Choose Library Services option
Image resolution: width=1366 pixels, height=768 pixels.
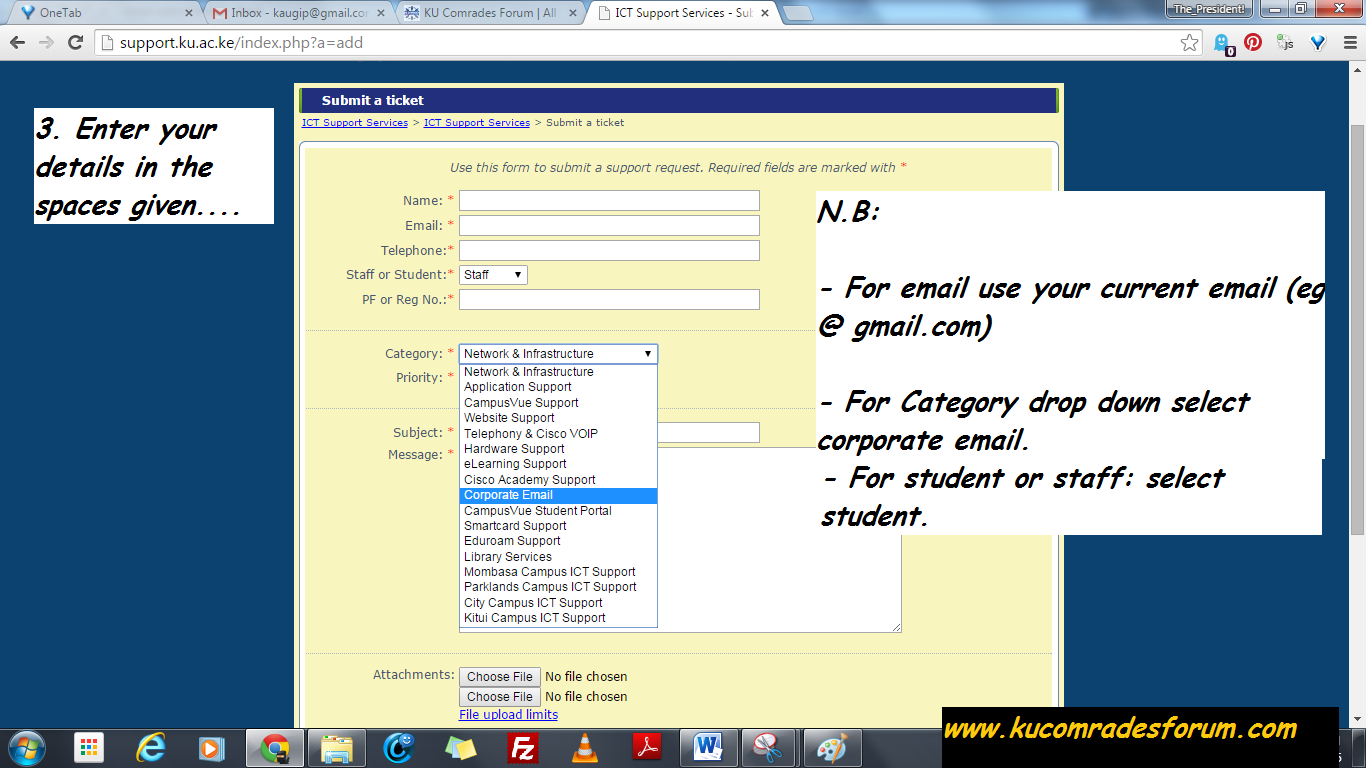point(558,557)
